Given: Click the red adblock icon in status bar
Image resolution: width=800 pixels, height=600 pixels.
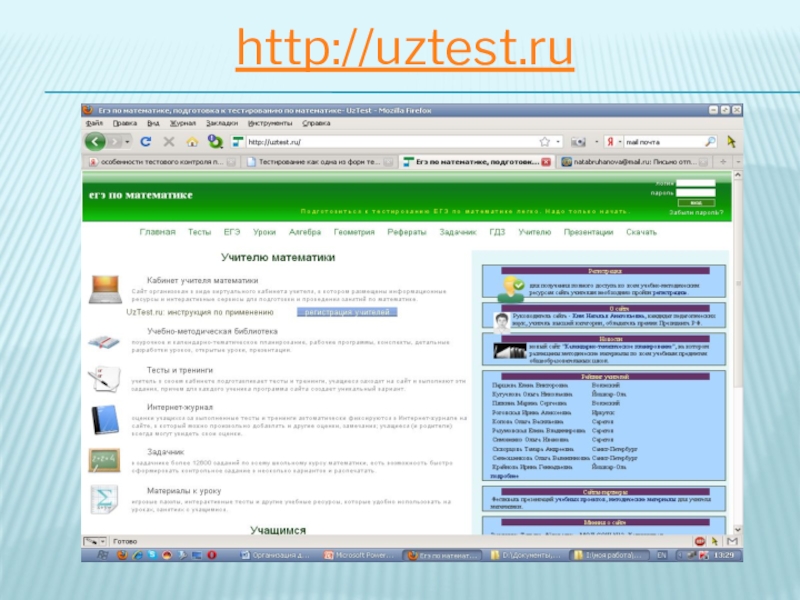Looking at the screenshot, I should [x=700, y=541].
